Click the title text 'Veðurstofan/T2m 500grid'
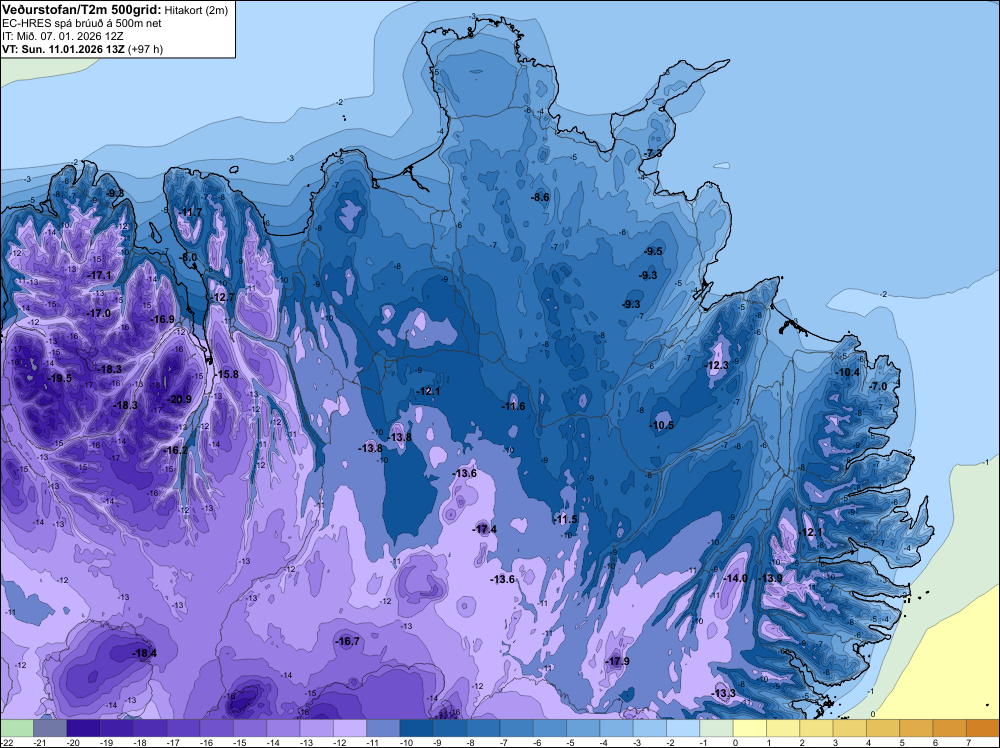This screenshot has width=1000, height=748. coord(82,10)
